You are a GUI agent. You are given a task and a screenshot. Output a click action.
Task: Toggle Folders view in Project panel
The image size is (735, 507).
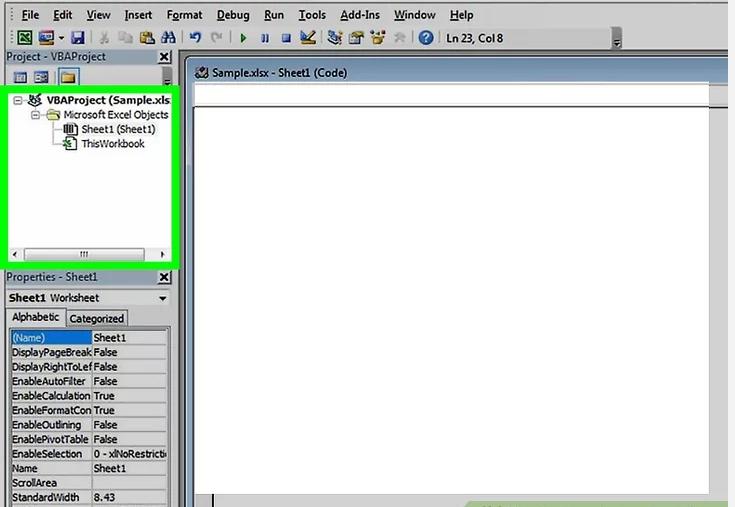[x=67, y=77]
